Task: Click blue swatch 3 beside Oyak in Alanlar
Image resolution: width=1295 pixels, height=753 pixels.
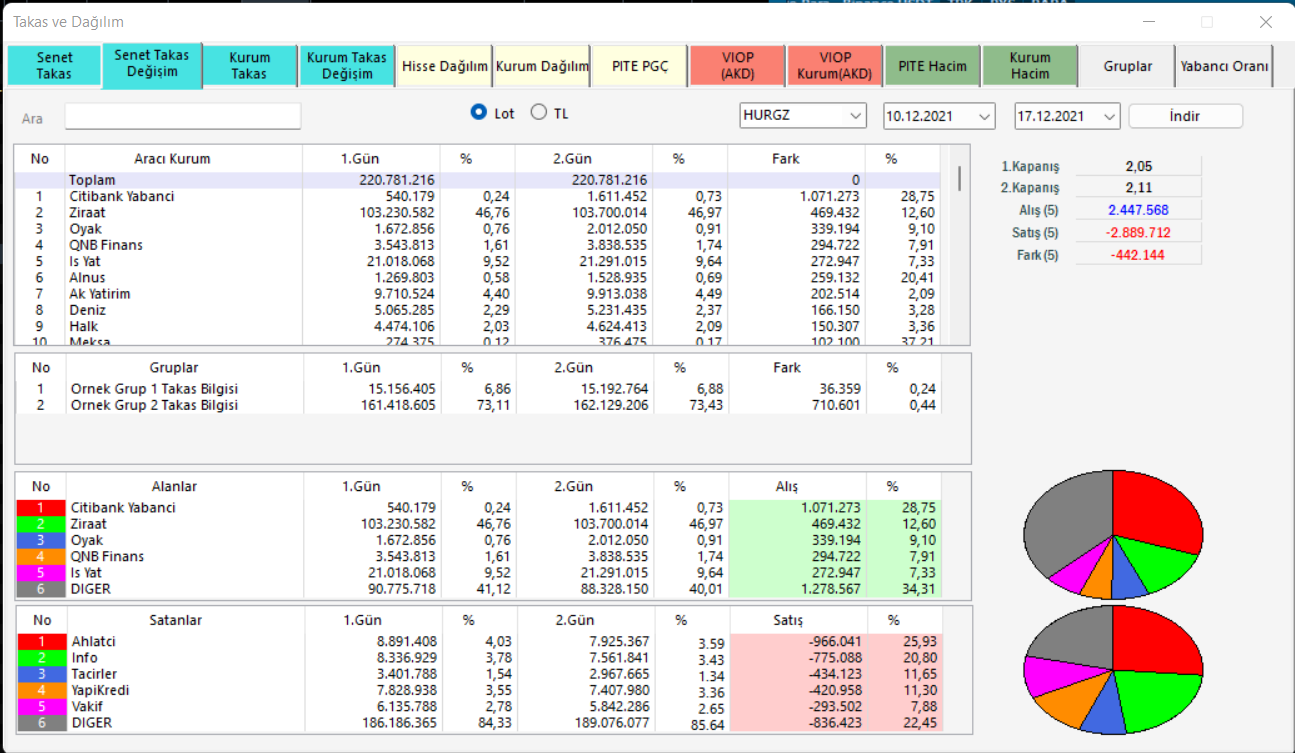Action: pyautogui.click(x=40, y=540)
